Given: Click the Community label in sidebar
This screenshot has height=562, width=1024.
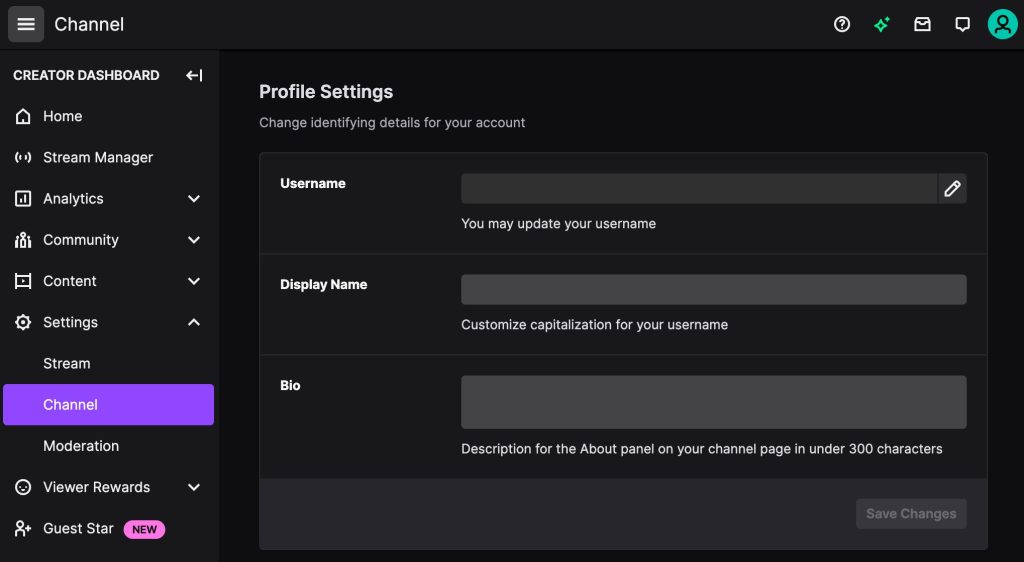Looking at the screenshot, I should pyautogui.click(x=81, y=240).
